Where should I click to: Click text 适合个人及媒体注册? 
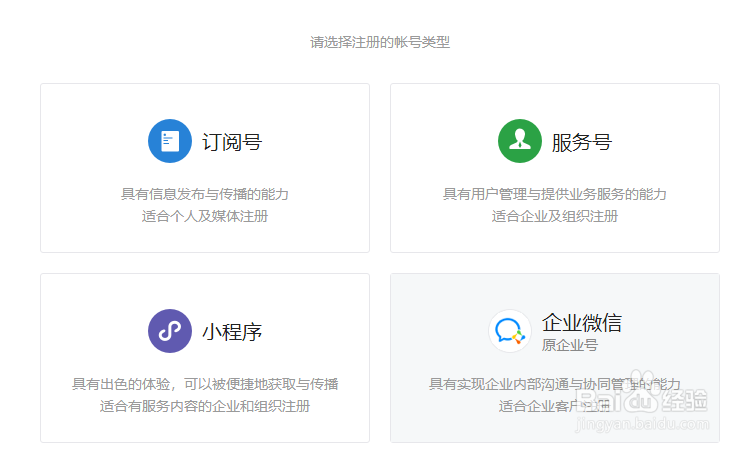tap(205, 216)
